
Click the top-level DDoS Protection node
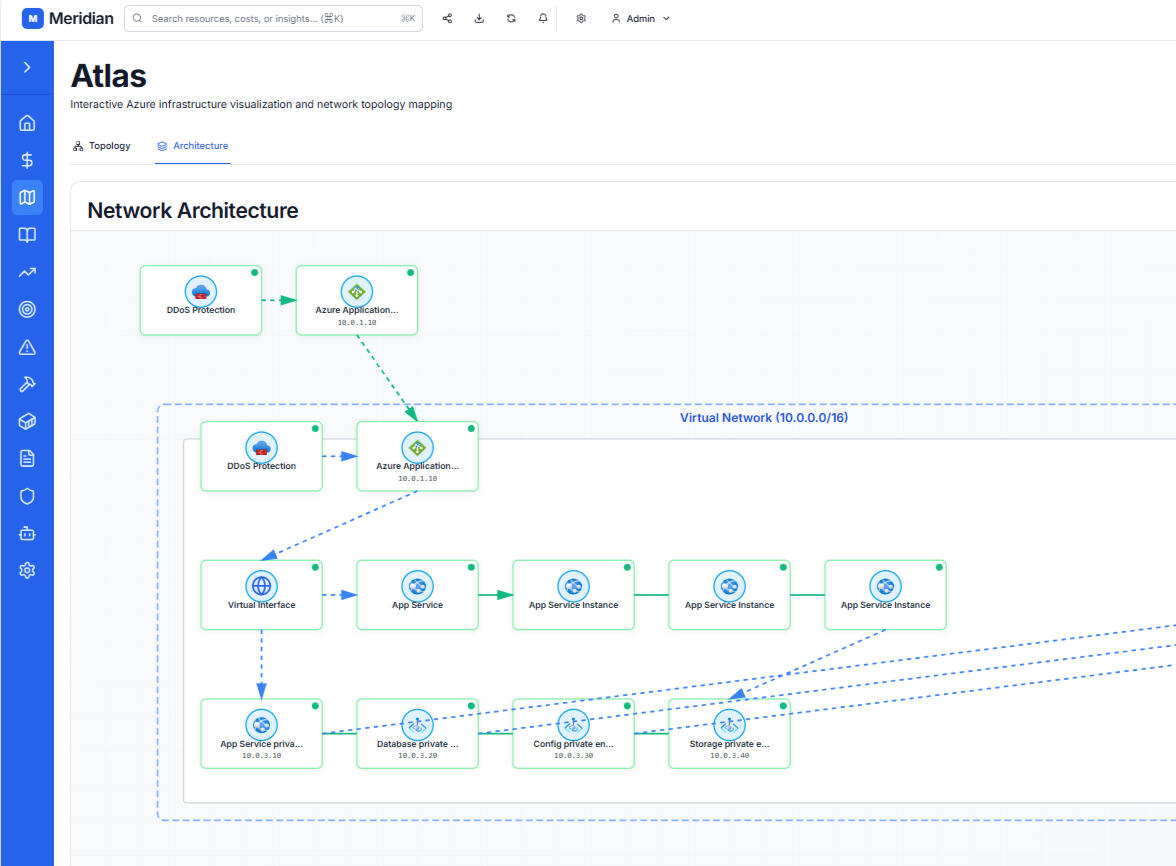click(x=201, y=300)
